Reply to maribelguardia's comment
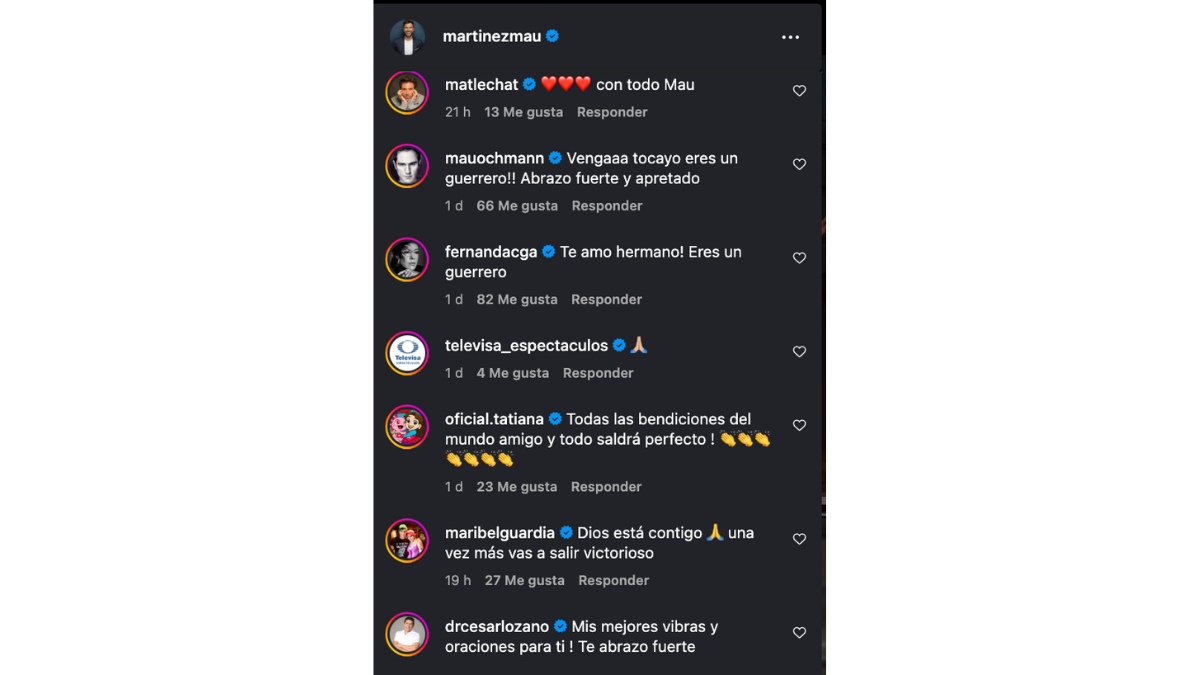 [613, 580]
